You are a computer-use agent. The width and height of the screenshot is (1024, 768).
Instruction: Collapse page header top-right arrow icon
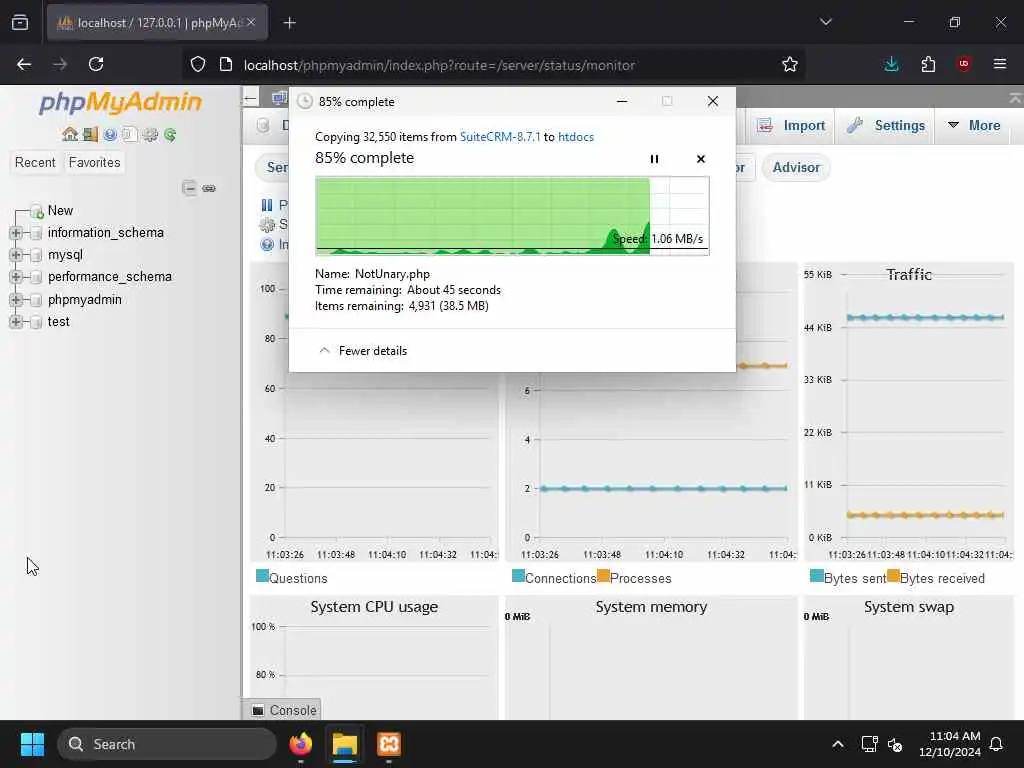pos(1014,98)
